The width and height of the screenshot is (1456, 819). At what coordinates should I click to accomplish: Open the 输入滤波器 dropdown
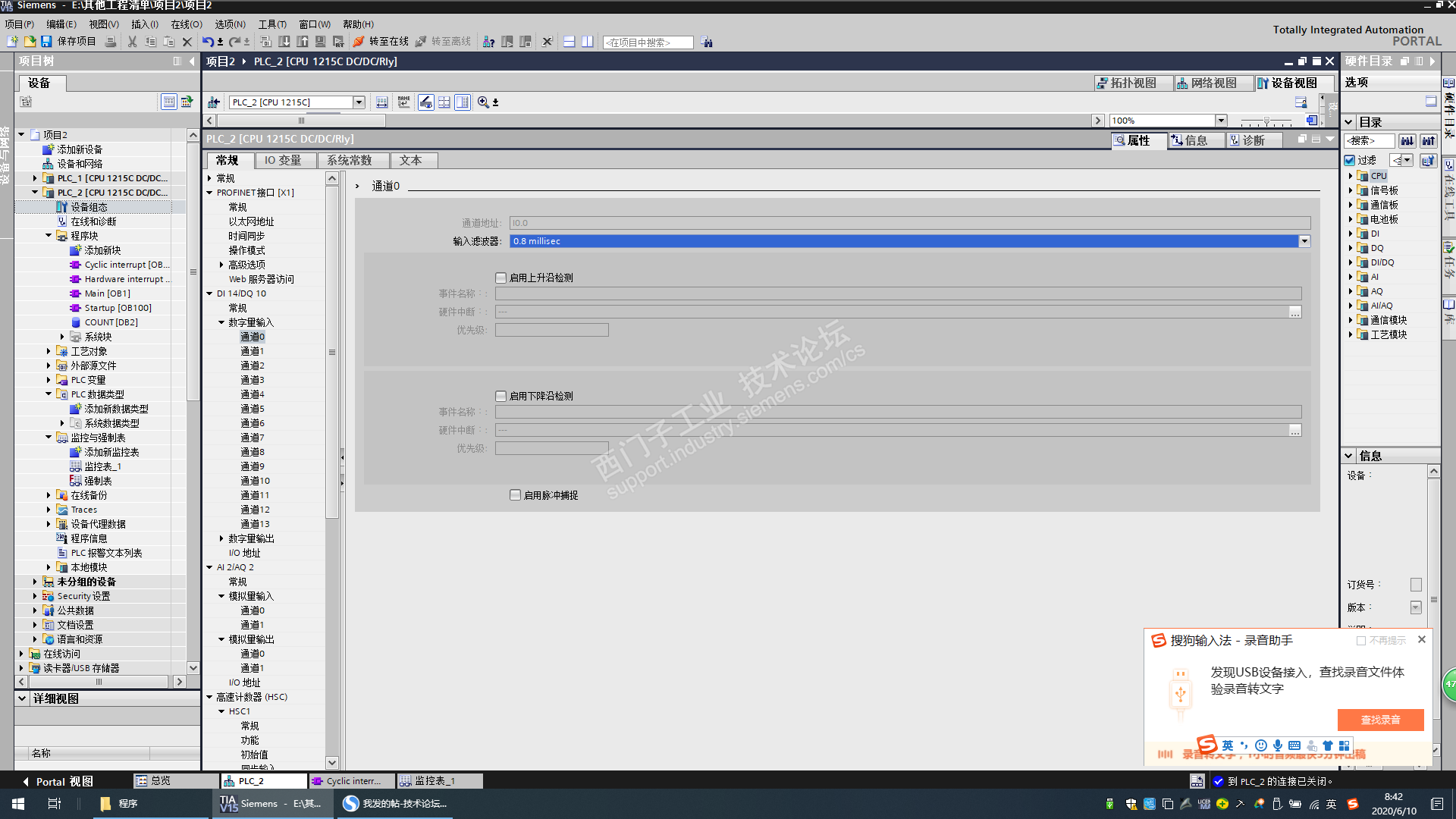(1304, 241)
